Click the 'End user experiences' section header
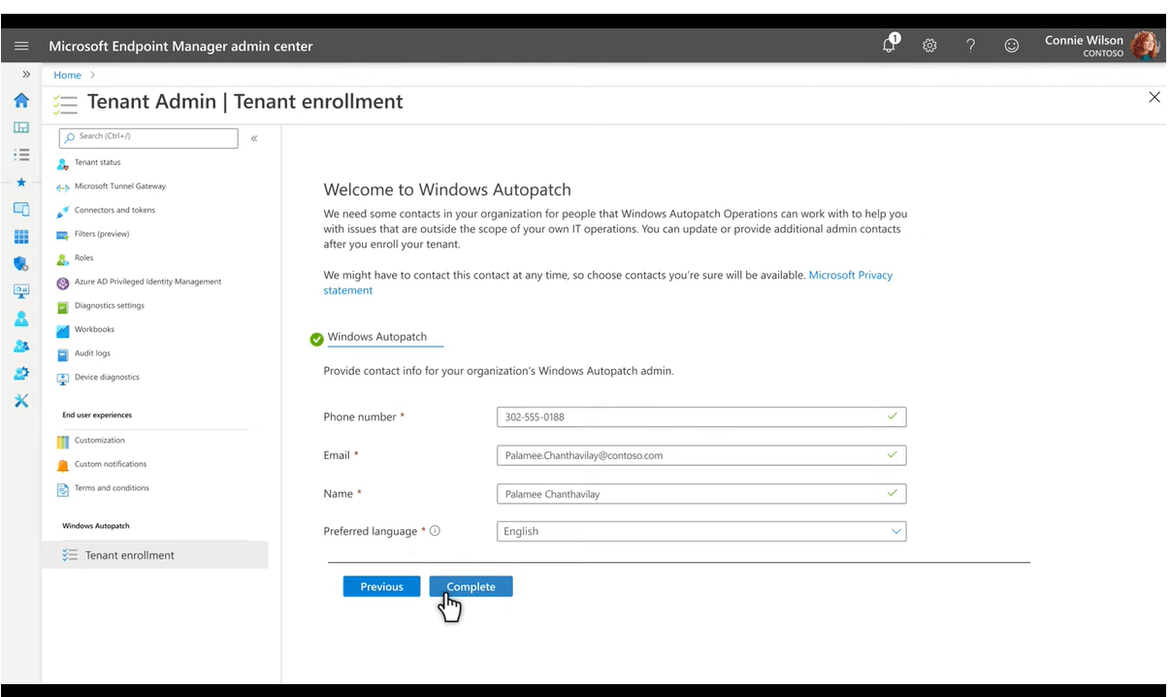Viewport: 1170px width, 697px height. 97,415
